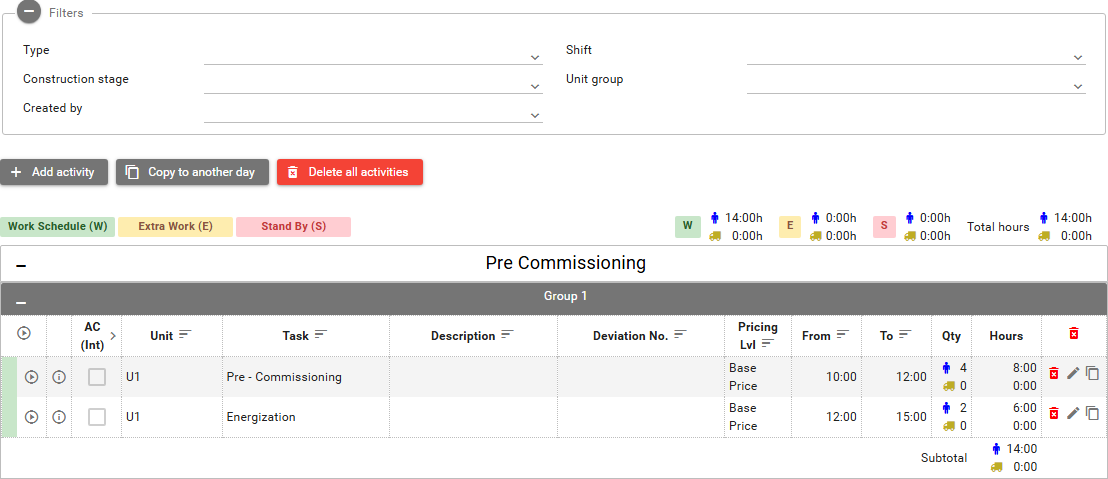Click the yellow E summary badge
This screenshot has height=479, width=1108.
(x=790, y=227)
